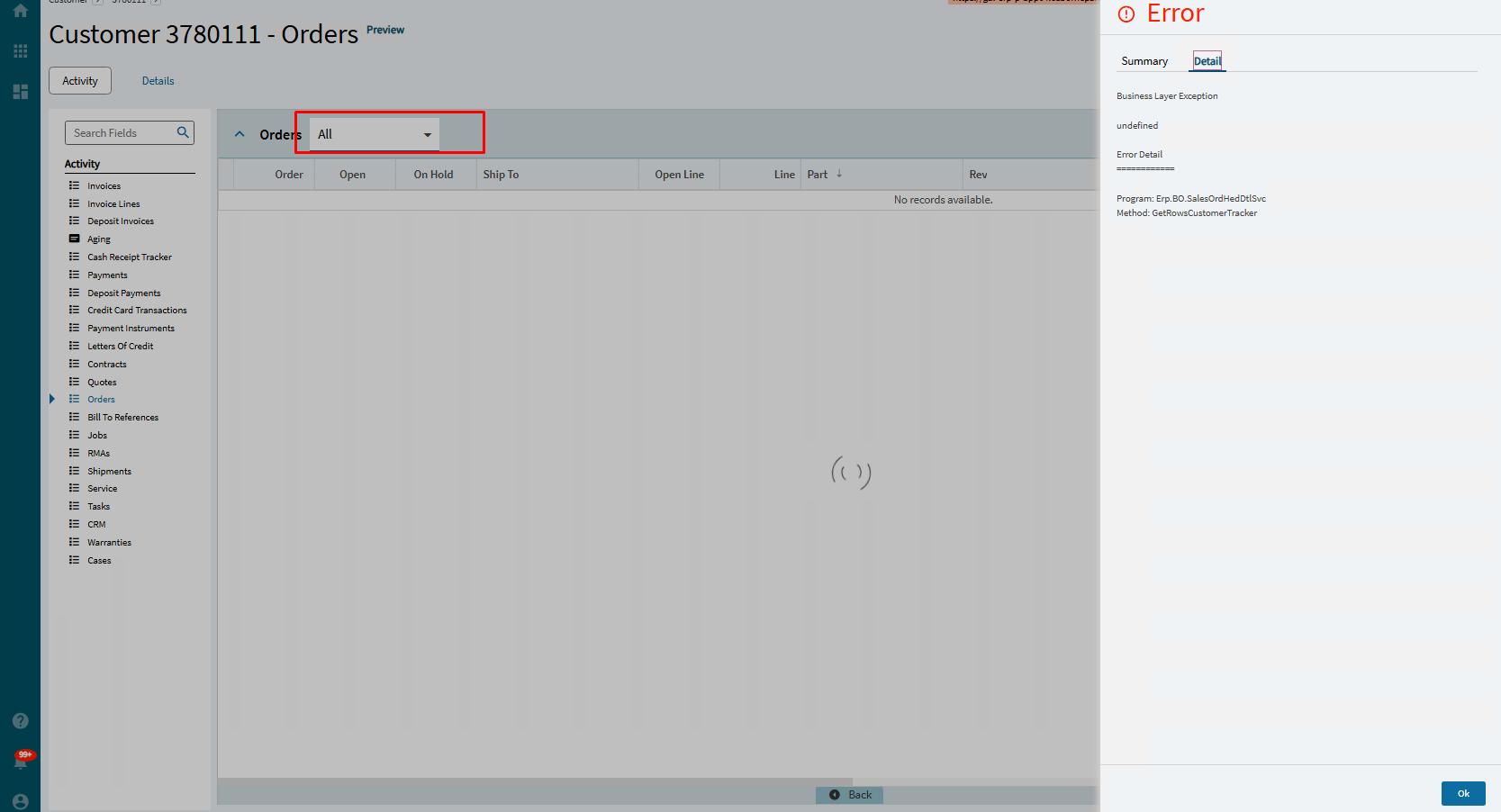Open Tasks in the Activity list
Screen dimensions: 1501x812
coord(99,507)
